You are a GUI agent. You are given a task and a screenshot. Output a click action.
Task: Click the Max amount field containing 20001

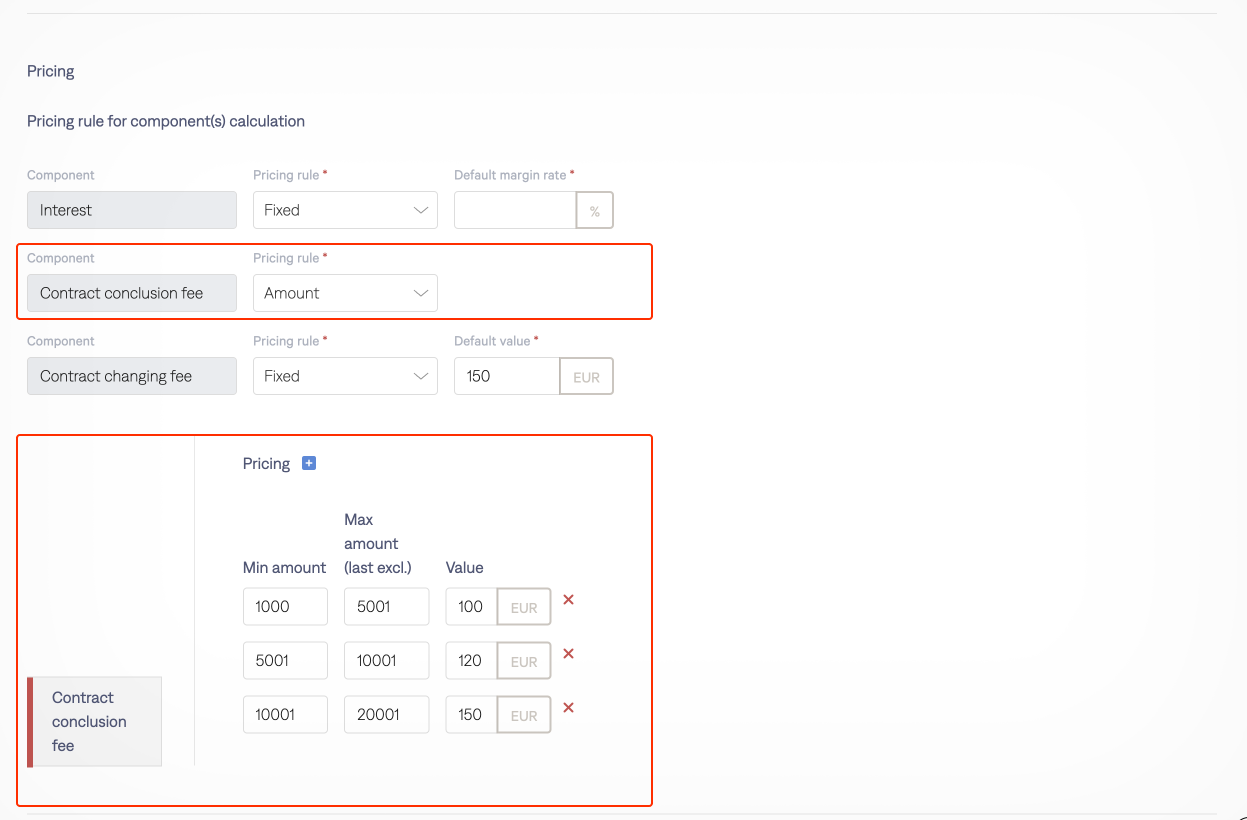coord(386,714)
